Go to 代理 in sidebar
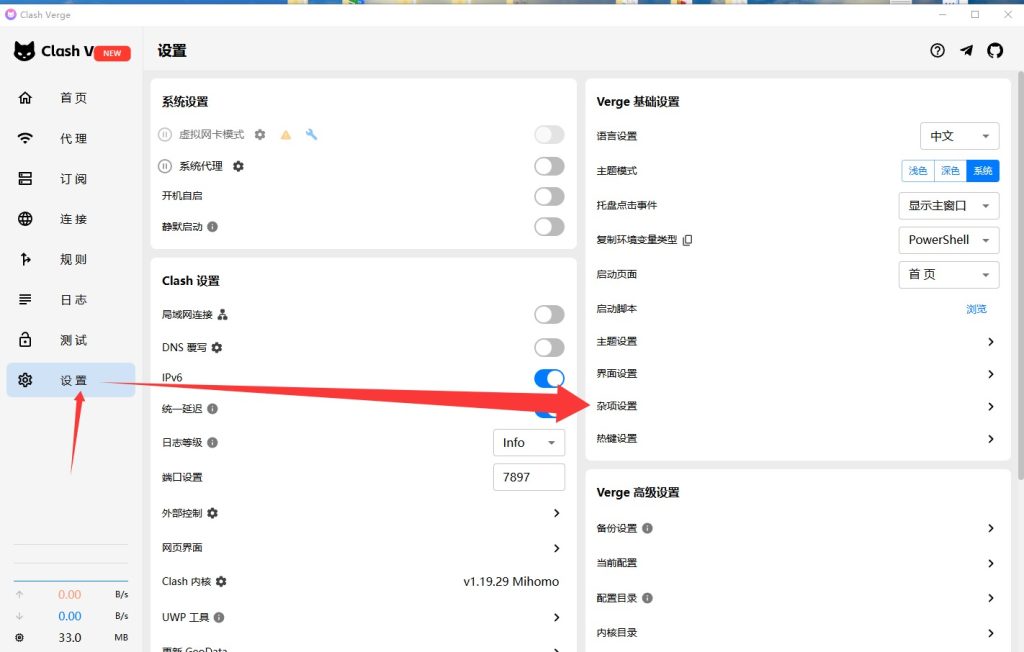 pos(71,138)
